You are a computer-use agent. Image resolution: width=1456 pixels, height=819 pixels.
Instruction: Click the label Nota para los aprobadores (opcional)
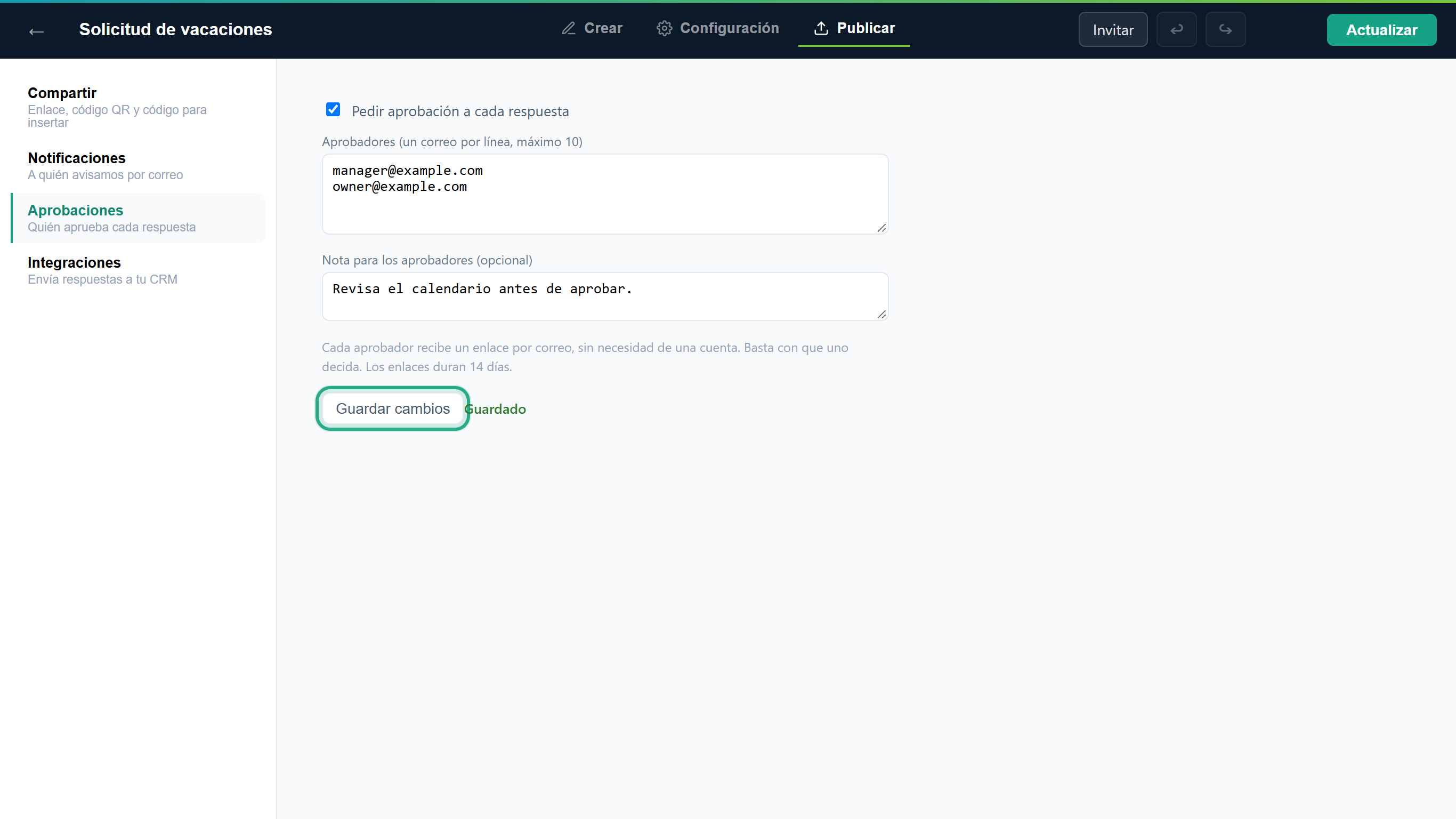(x=427, y=260)
